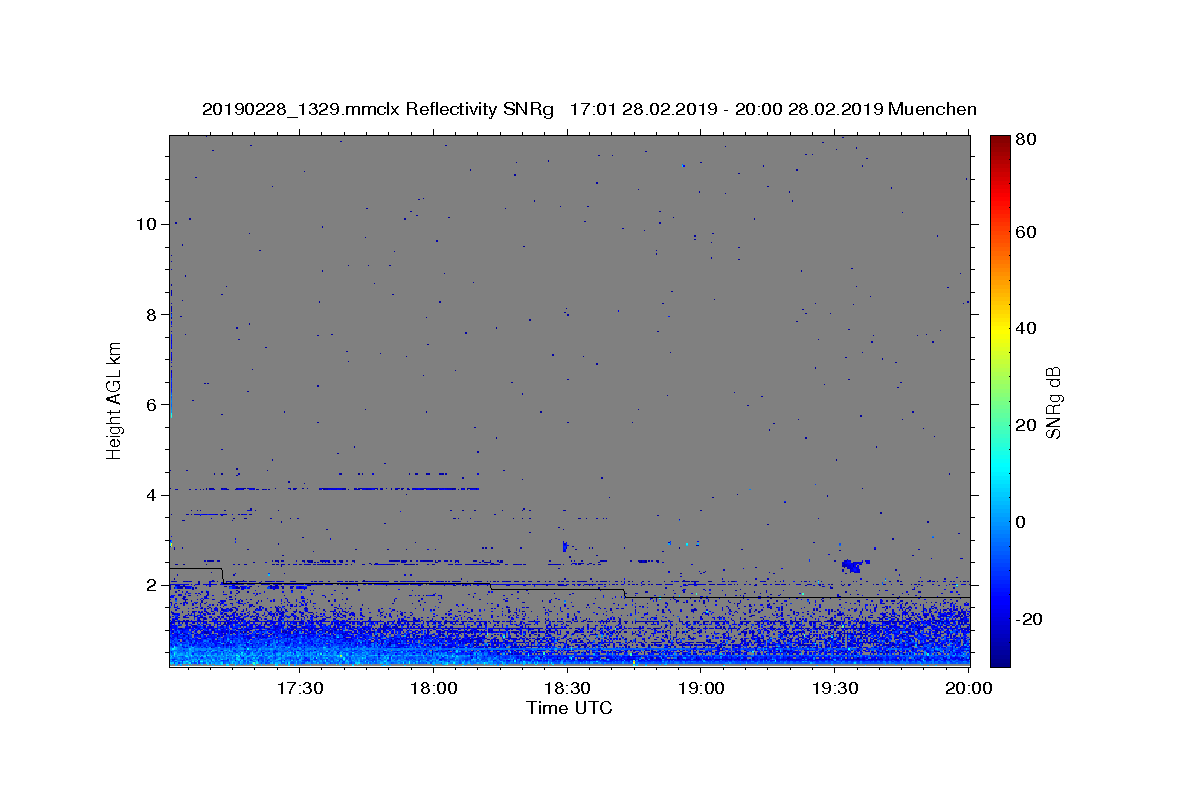Click the blue echo cluster near 19:30 at 2.4 km
The image size is (1200, 800).
point(852,566)
